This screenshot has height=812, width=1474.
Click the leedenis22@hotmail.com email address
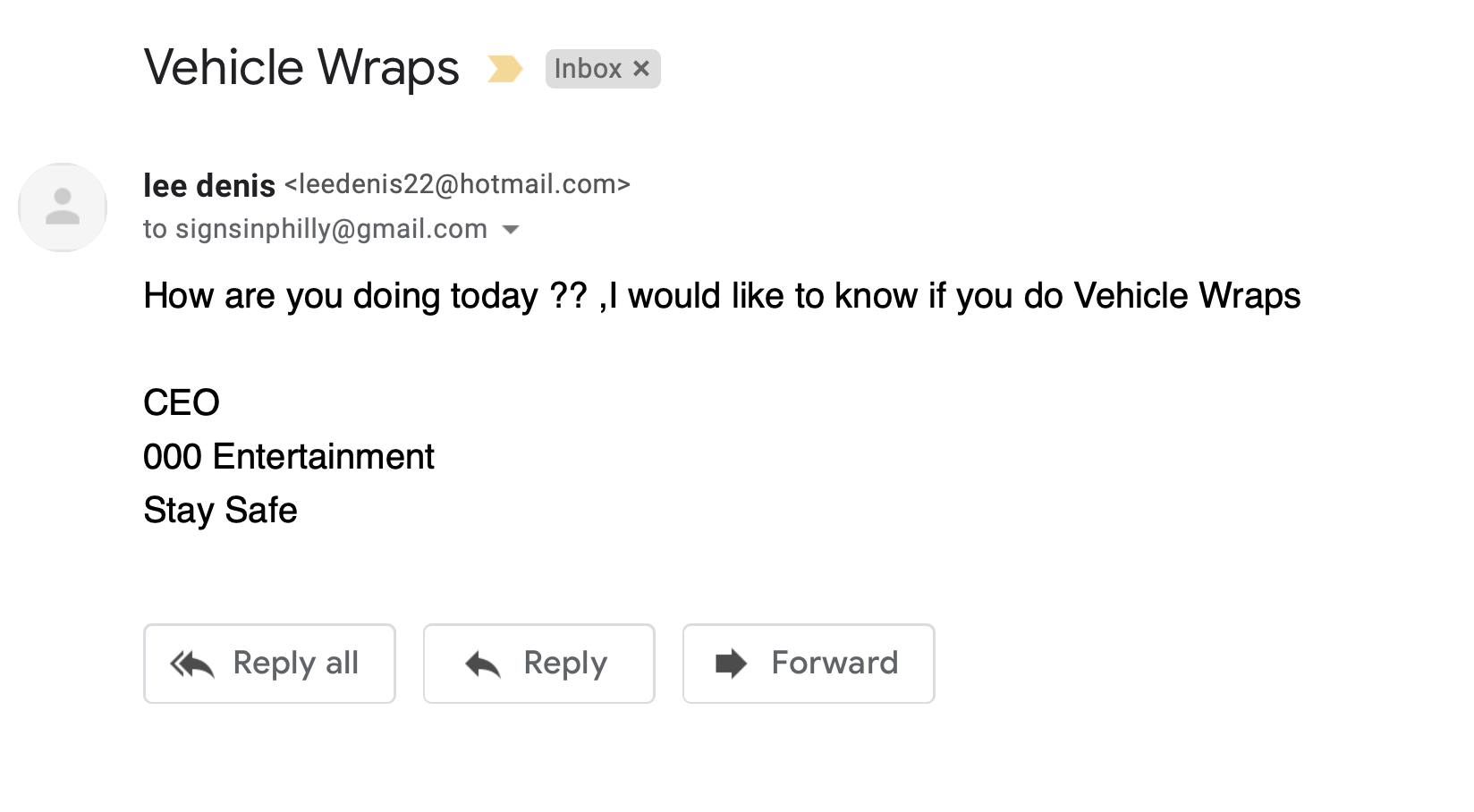click(457, 184)
